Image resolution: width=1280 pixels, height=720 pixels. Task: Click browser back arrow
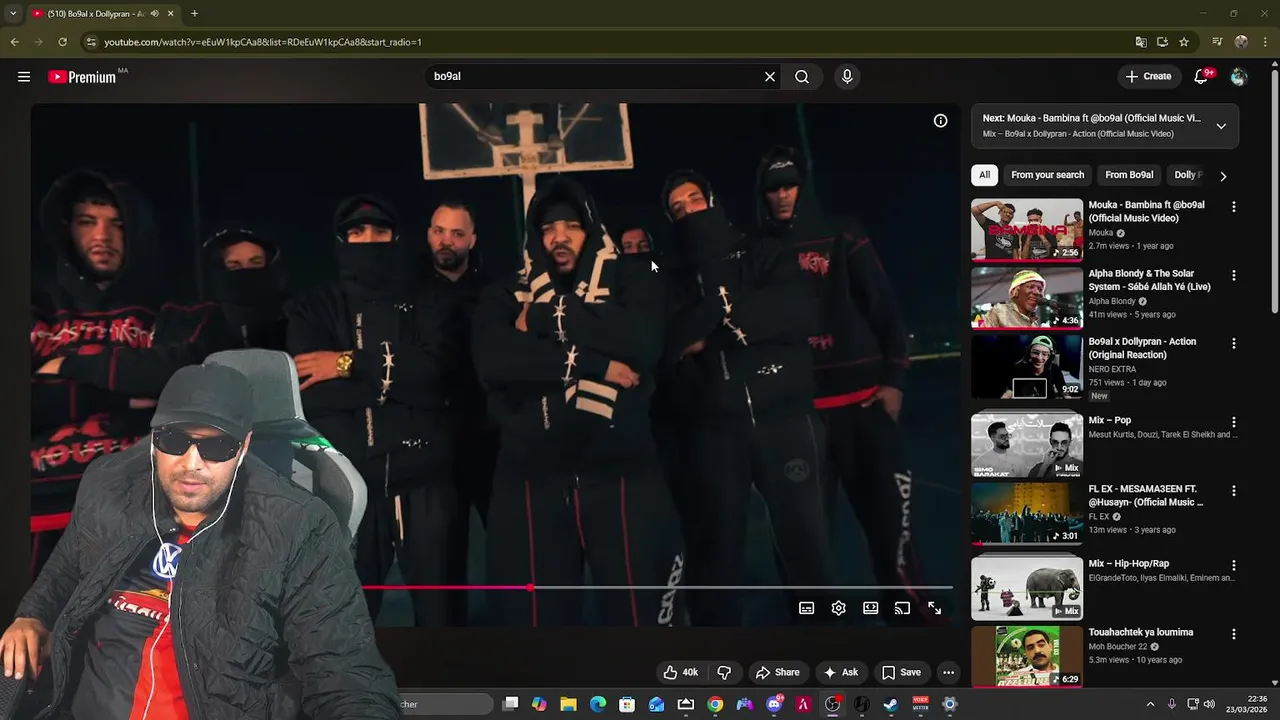14,42
